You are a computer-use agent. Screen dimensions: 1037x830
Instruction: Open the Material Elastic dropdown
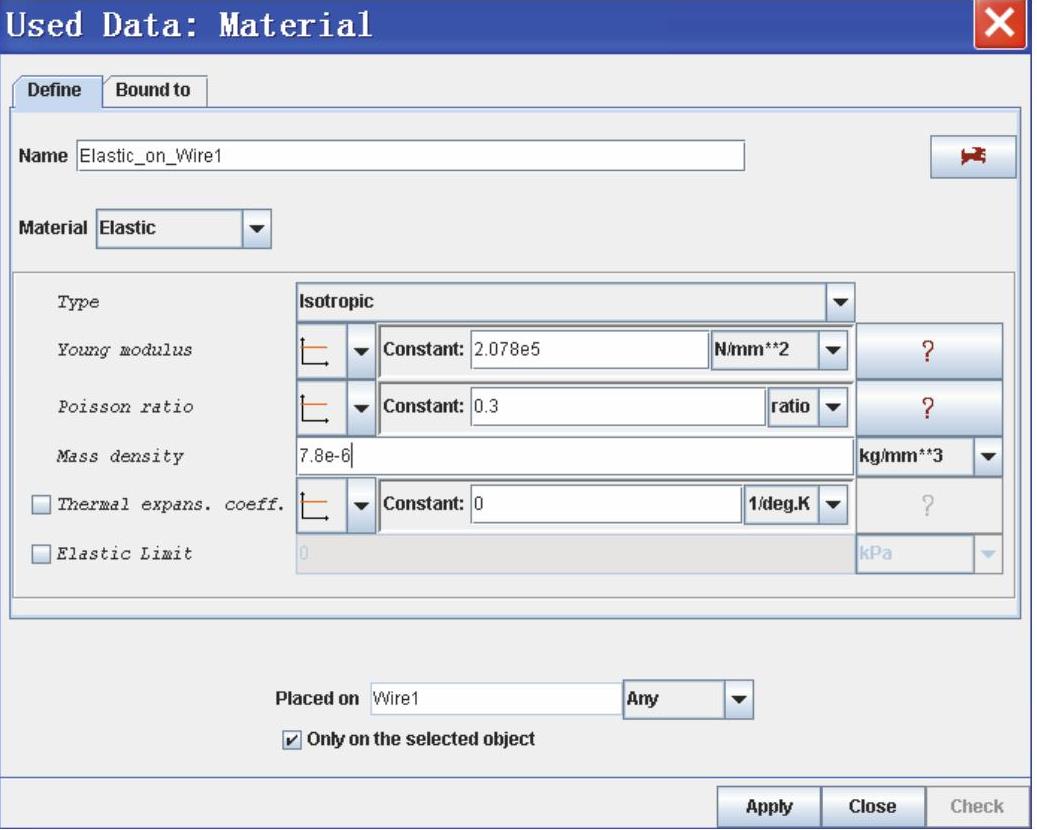pyautogui.click(x=257, y=228)
